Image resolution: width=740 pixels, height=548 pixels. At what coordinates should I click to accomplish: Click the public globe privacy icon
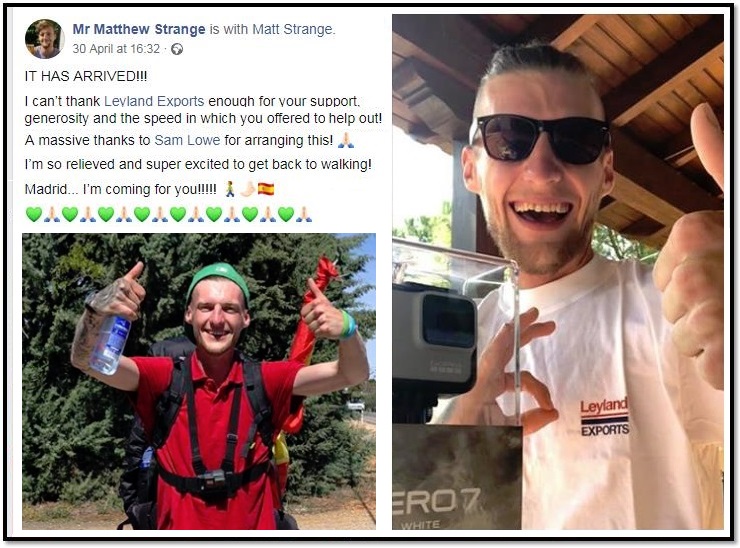pyautogui.click(x=177, y=49)
